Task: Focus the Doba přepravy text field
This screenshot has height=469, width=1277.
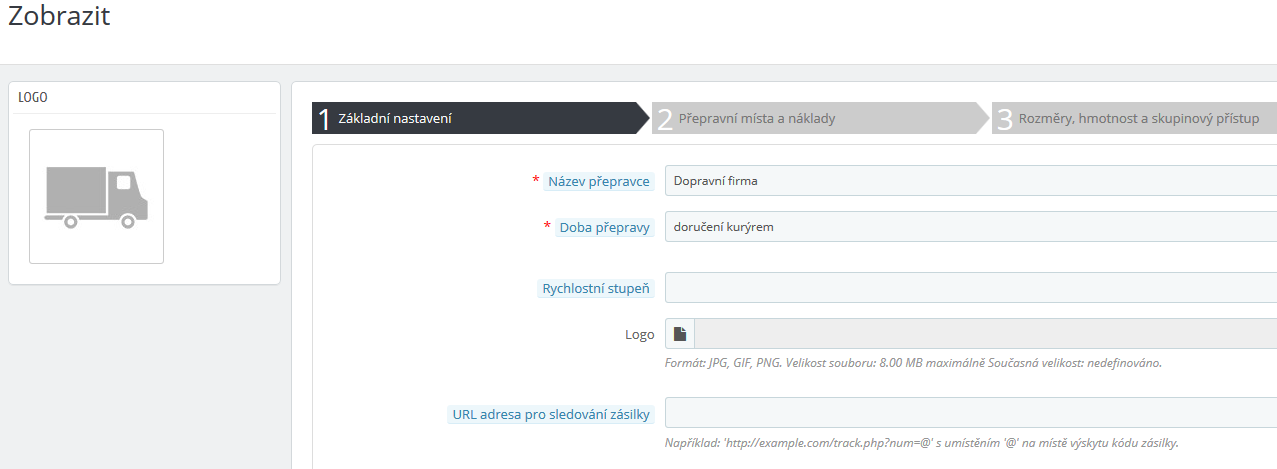Action: 970,227
